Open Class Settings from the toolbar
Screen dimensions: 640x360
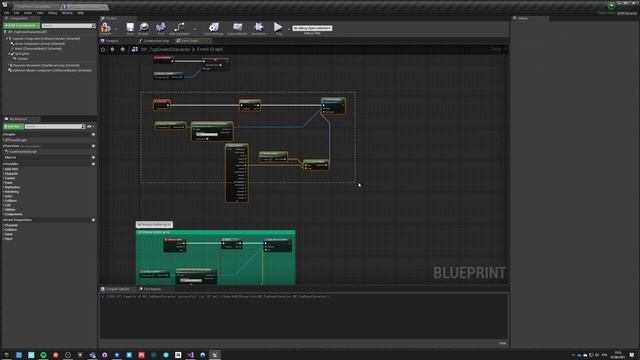pos(213,28)
